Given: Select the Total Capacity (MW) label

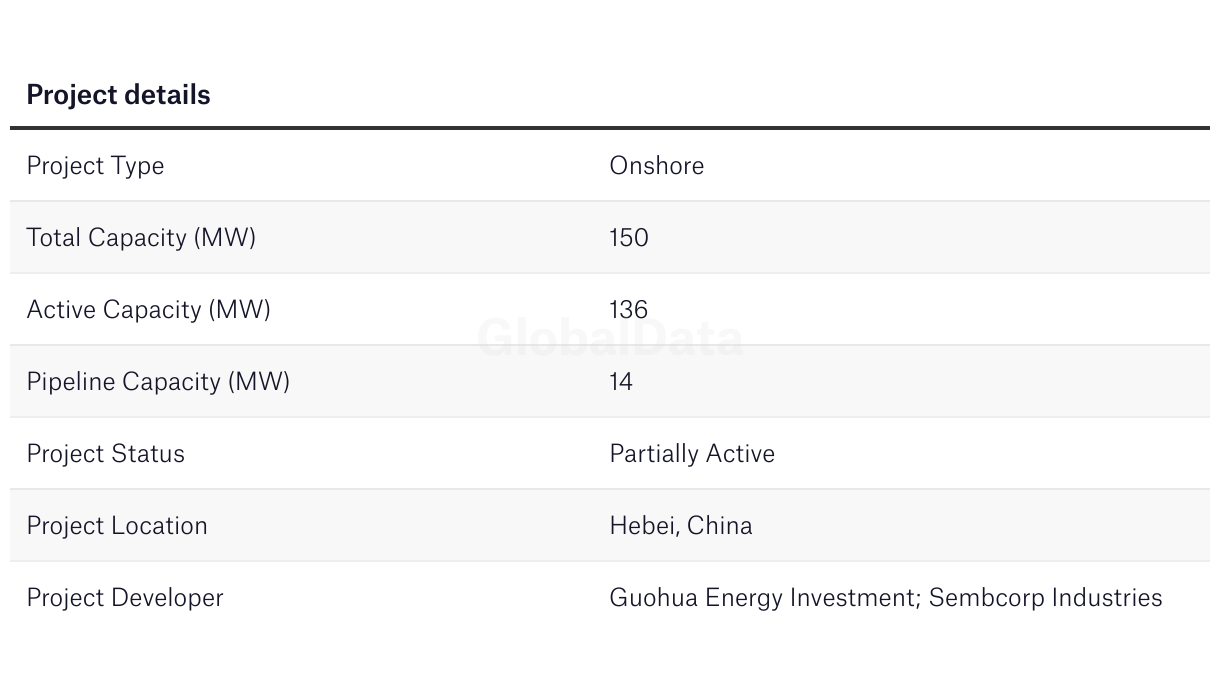Looking at the screenshot, I should pyautogui.click(x=141, y=238).
